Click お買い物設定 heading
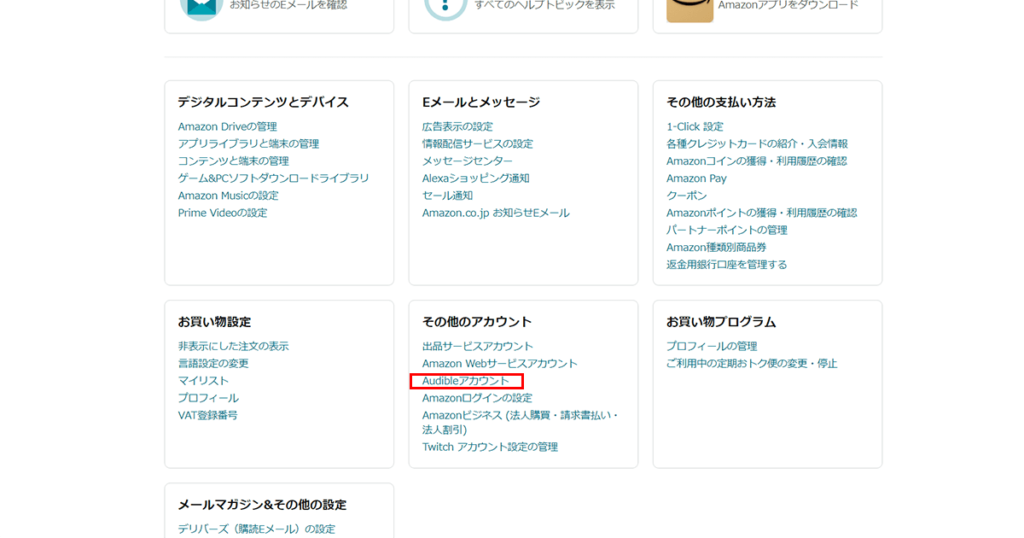This screenshot has height=538, width=1024. click(214, 322)
